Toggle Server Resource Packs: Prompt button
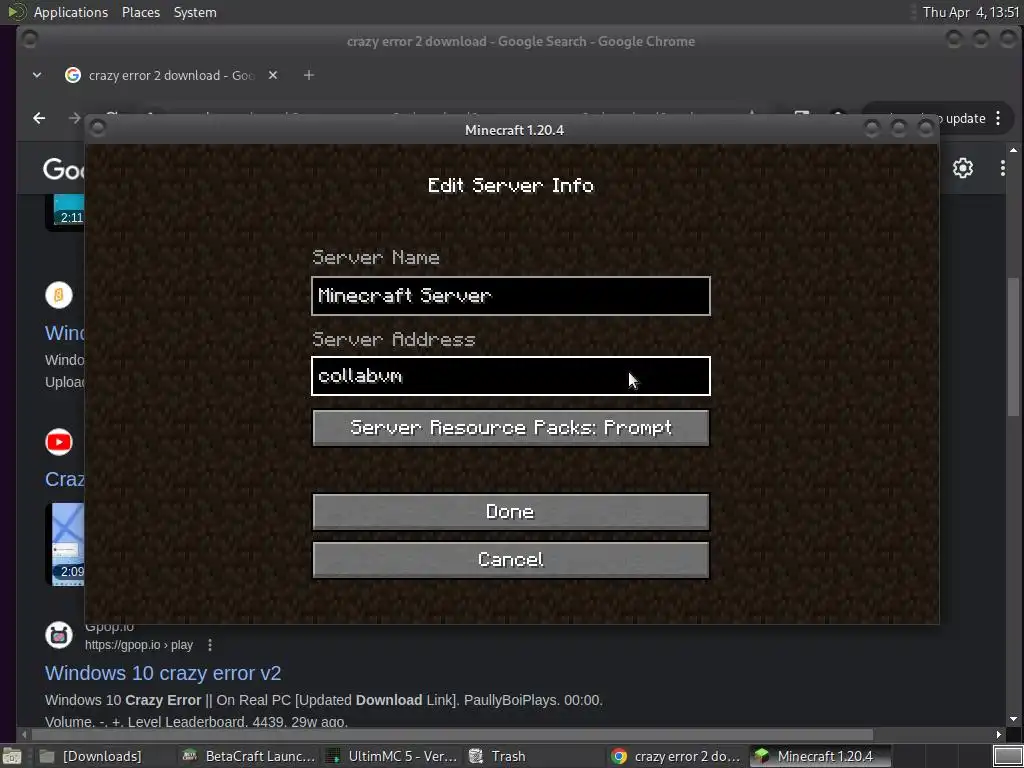 tap(511, 428)
